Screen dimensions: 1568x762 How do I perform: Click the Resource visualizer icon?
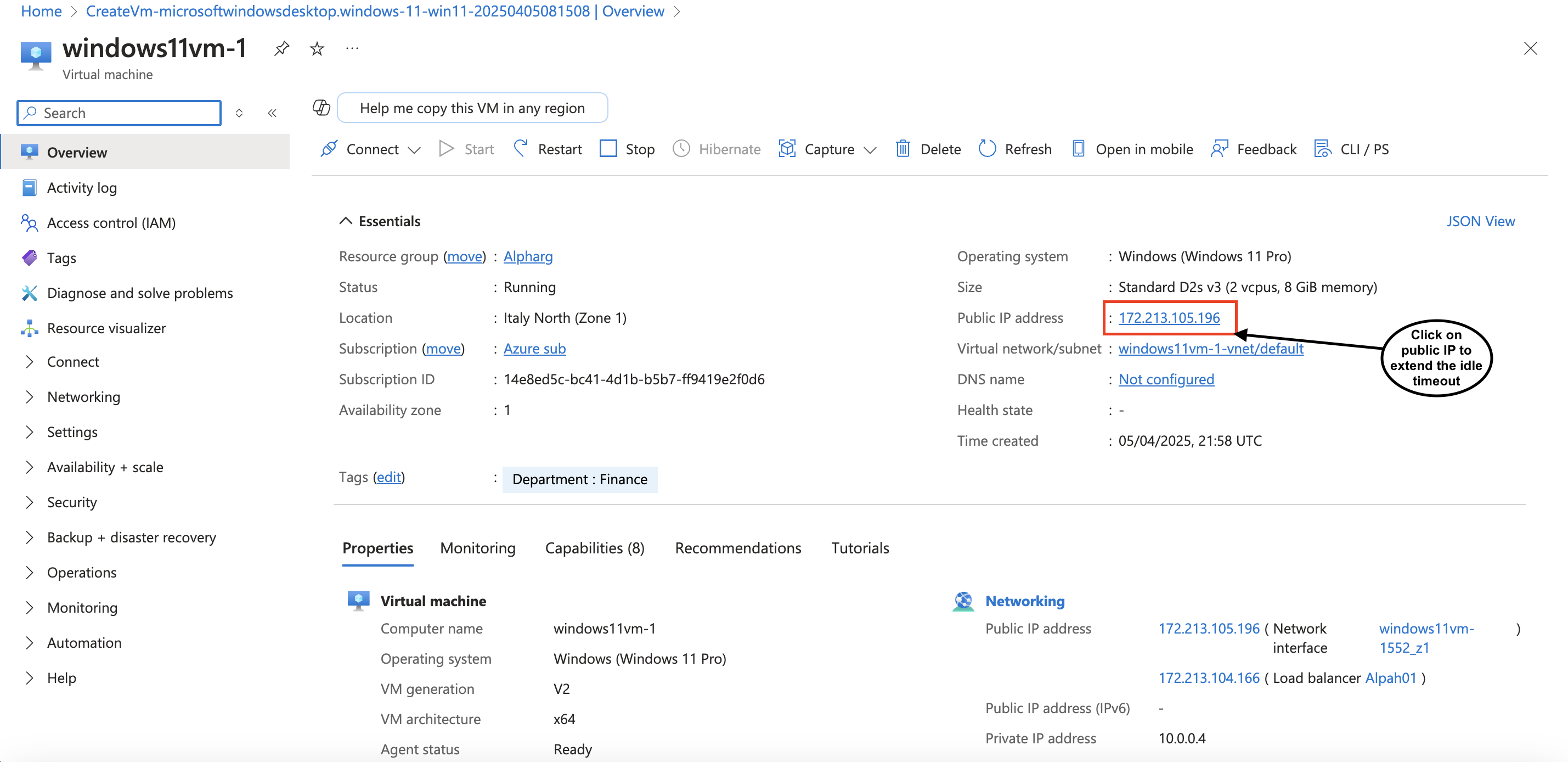[29, 328]
